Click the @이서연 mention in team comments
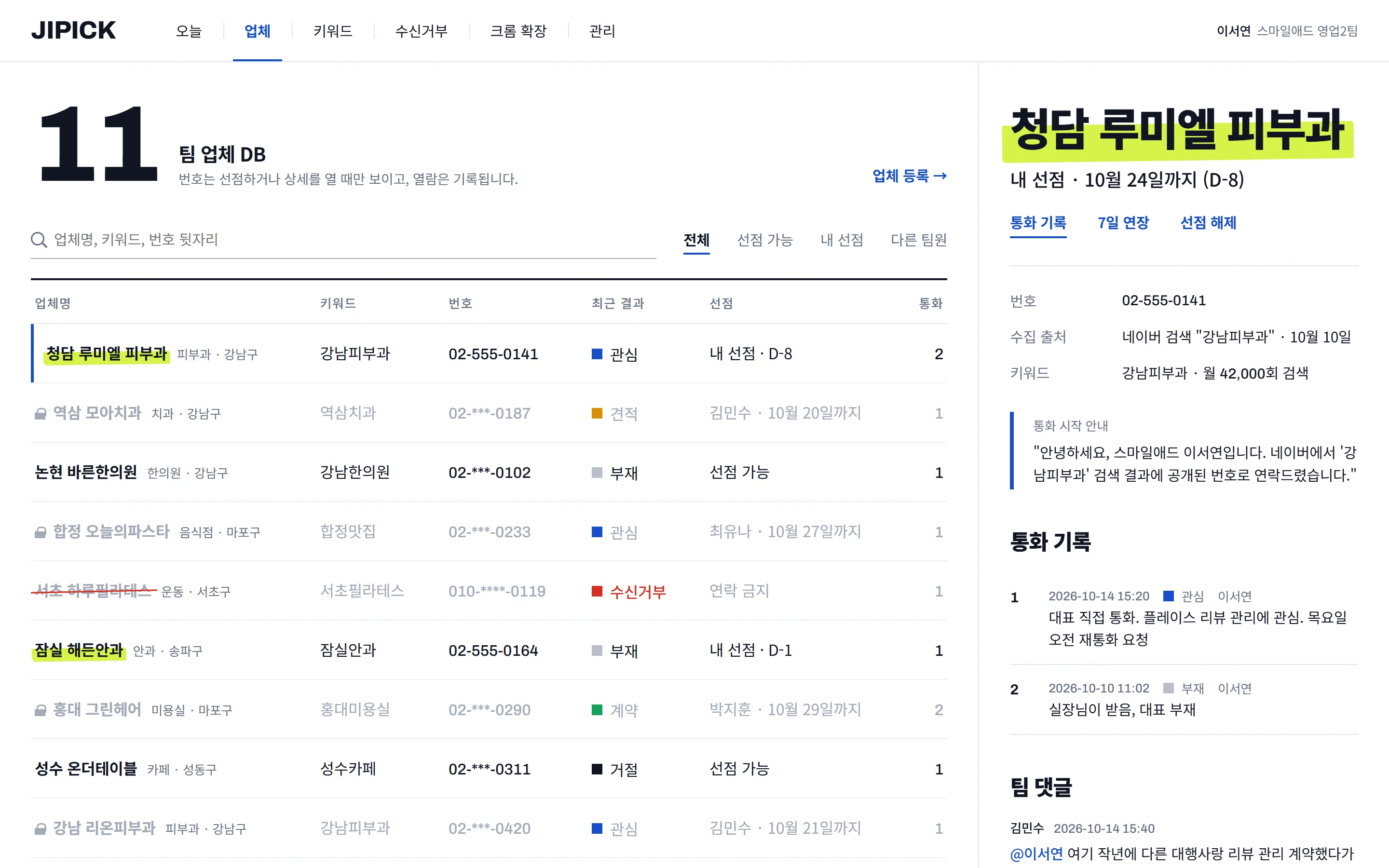Viewport: 1389px width, 868px height. pyautogui.click(x=1036, y=854)
